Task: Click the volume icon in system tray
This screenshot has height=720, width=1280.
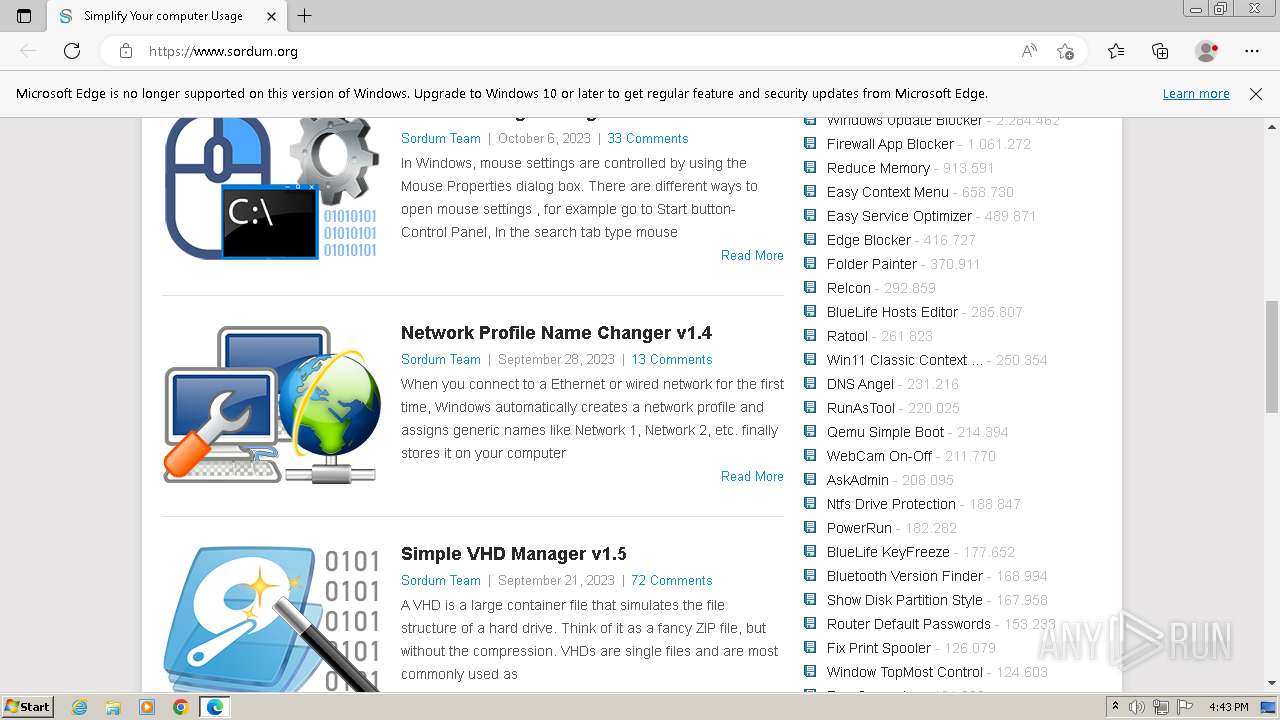Action: [1136, 707]
